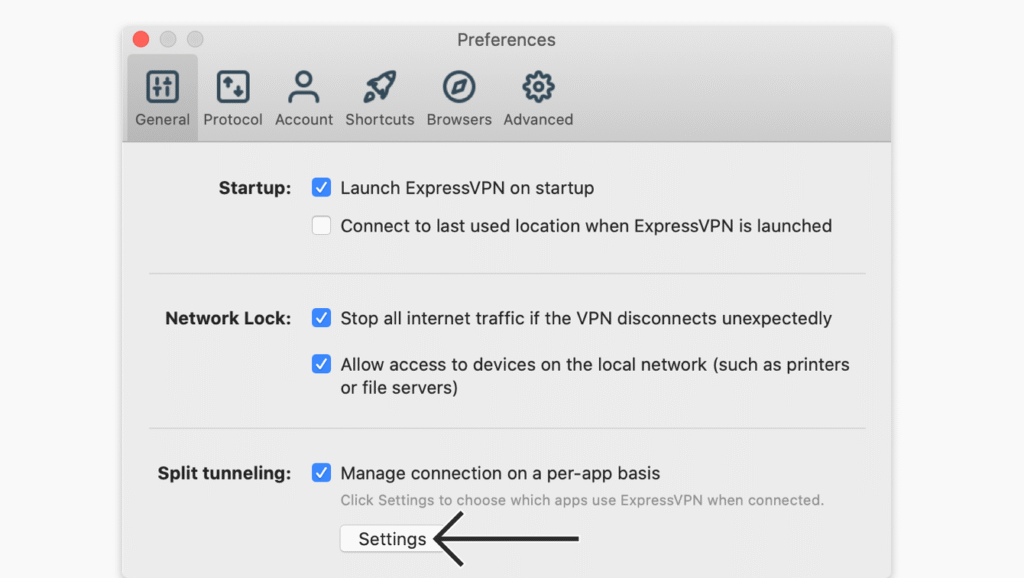Select the 'Advanced' tab text label
Viewport: 1024px width, 578px height.
coord(538,120)
